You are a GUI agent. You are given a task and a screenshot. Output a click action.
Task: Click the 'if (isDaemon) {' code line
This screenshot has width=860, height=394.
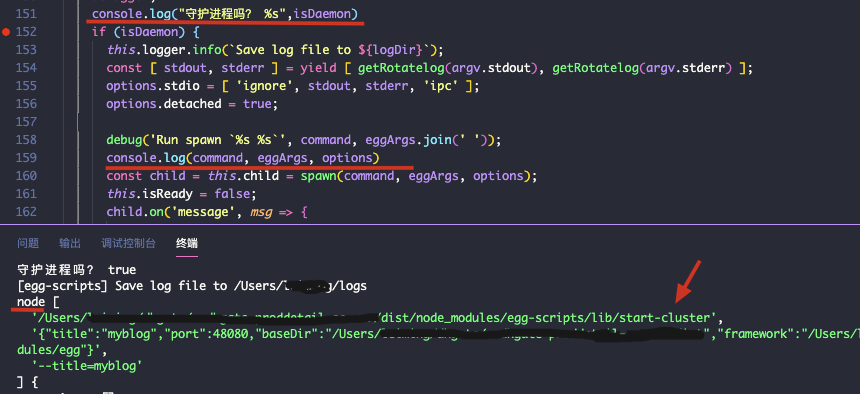146,32
